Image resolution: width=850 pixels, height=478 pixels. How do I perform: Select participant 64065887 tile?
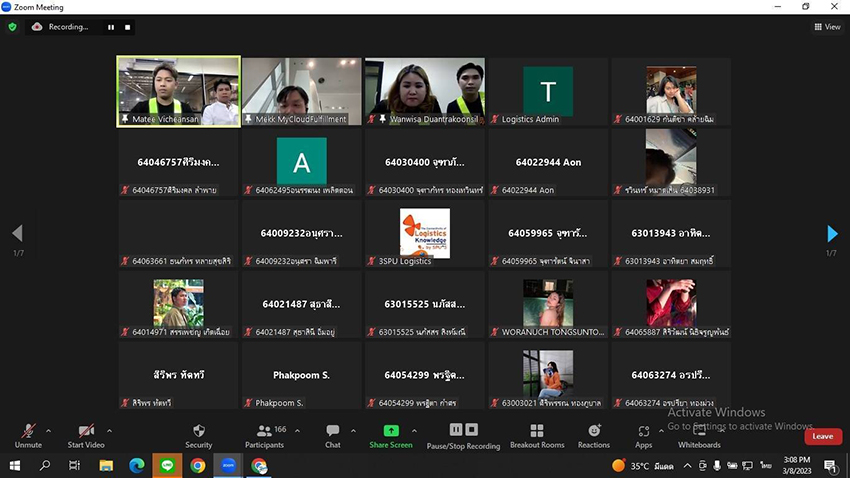(671, 305)
